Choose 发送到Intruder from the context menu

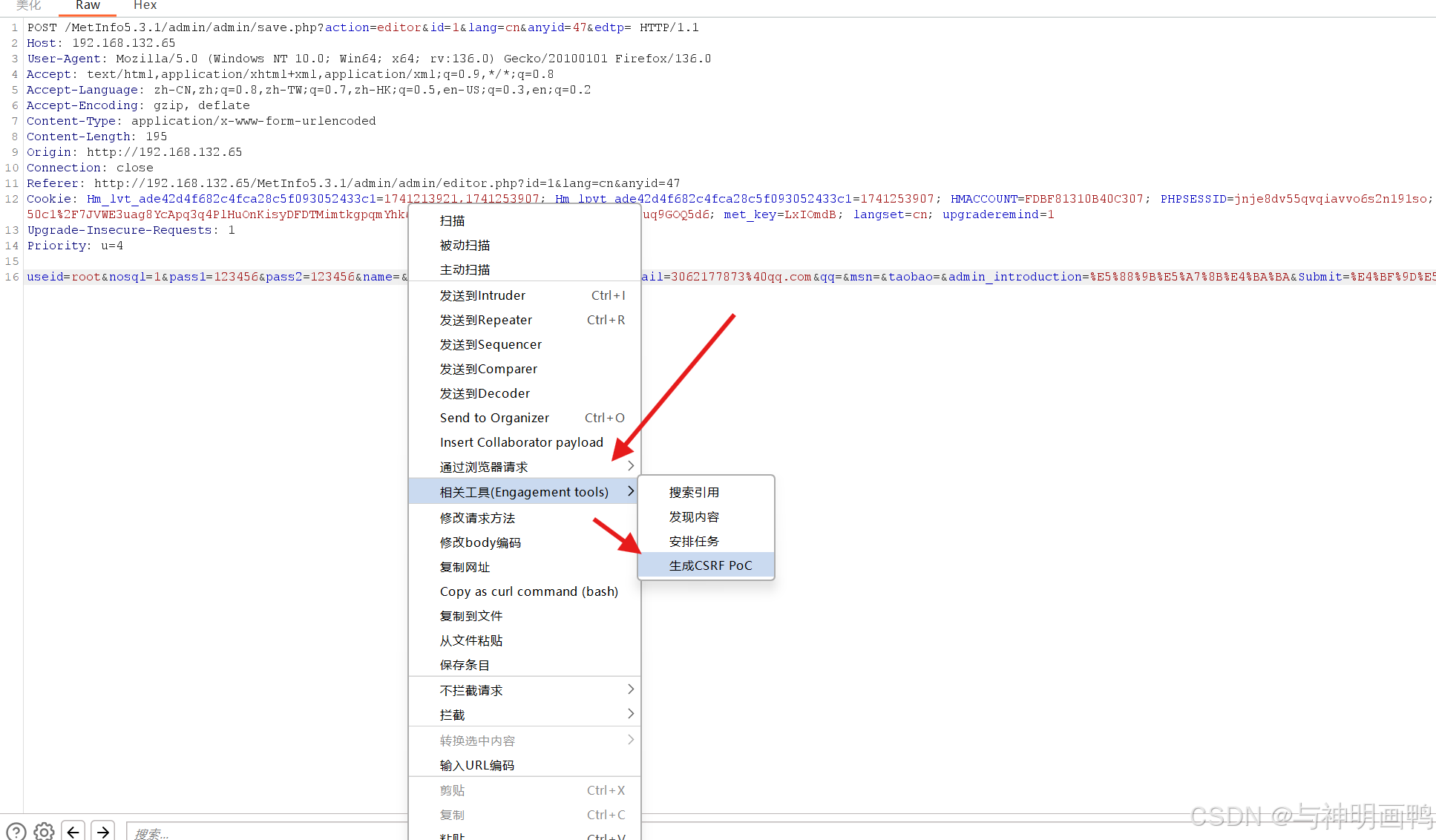point(482,295)
